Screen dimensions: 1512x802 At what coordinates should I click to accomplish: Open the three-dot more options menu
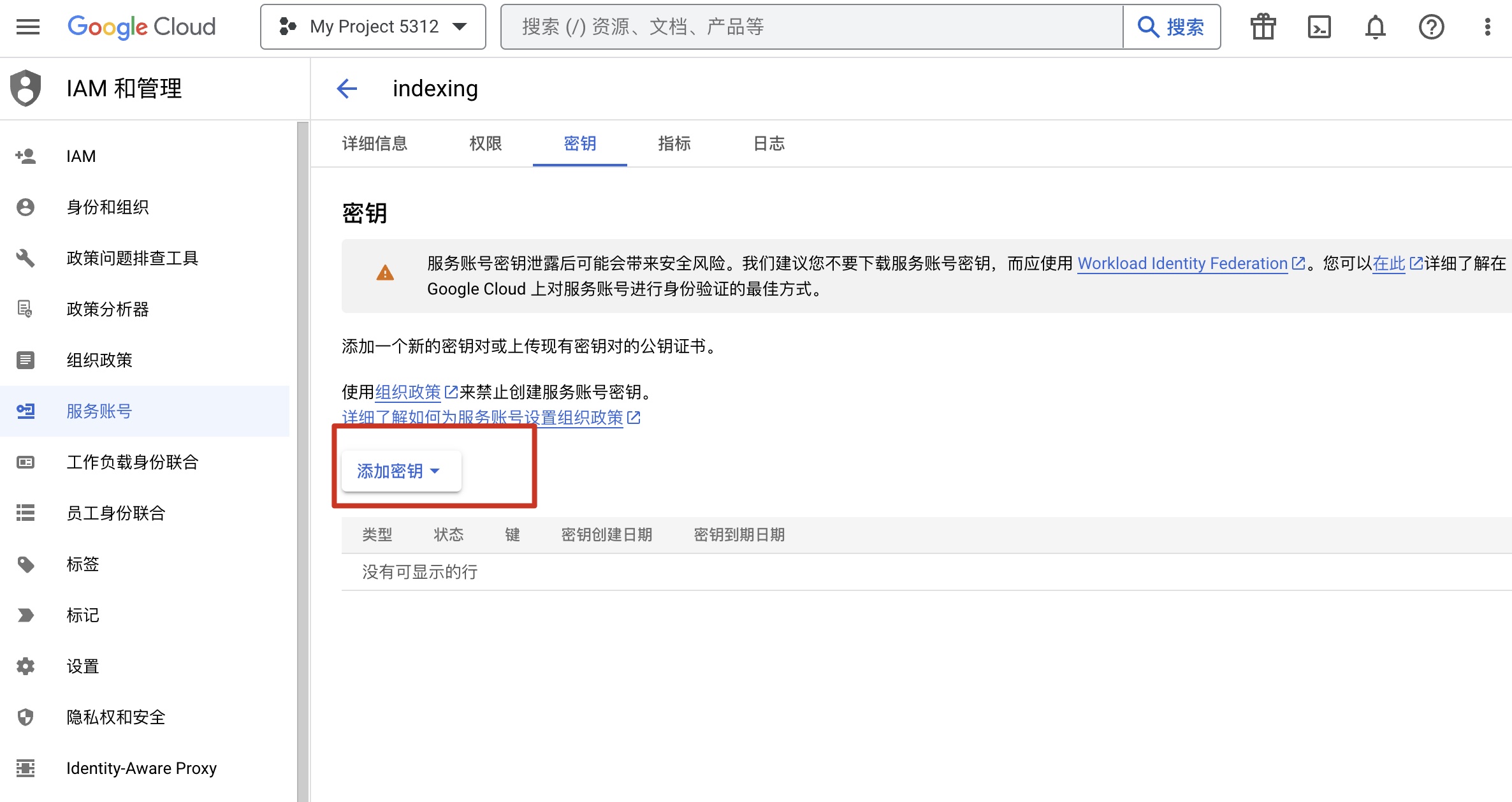point(1487,27)
